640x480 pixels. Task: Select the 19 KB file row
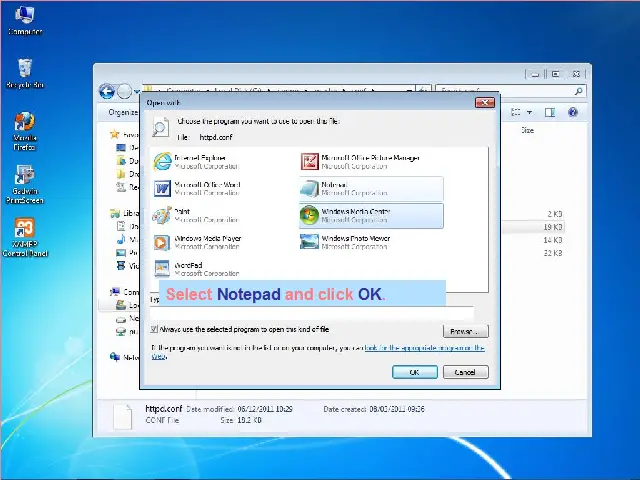(x=534, y=227)
